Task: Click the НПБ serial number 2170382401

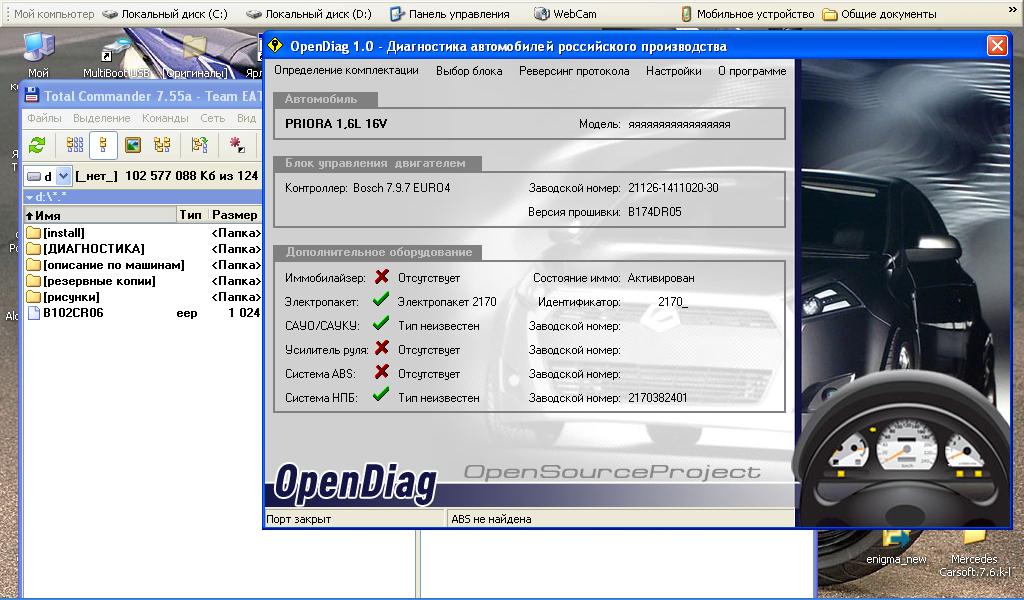Action: point(658,398)
